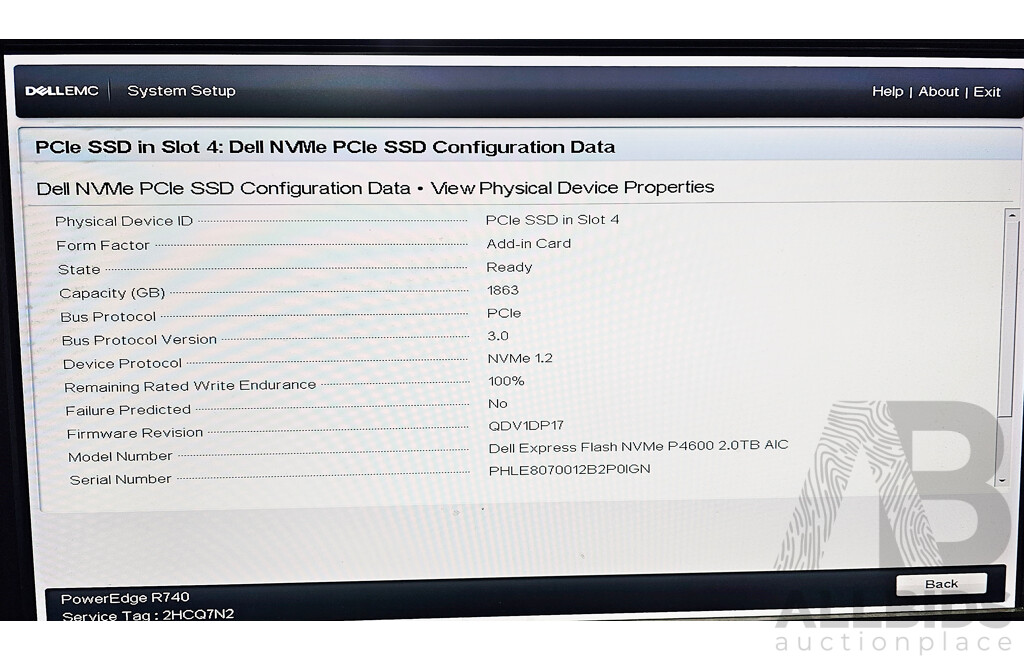Select the Form Factor label
This screenshot has width=1024, height=660.
tap(103, 245)
